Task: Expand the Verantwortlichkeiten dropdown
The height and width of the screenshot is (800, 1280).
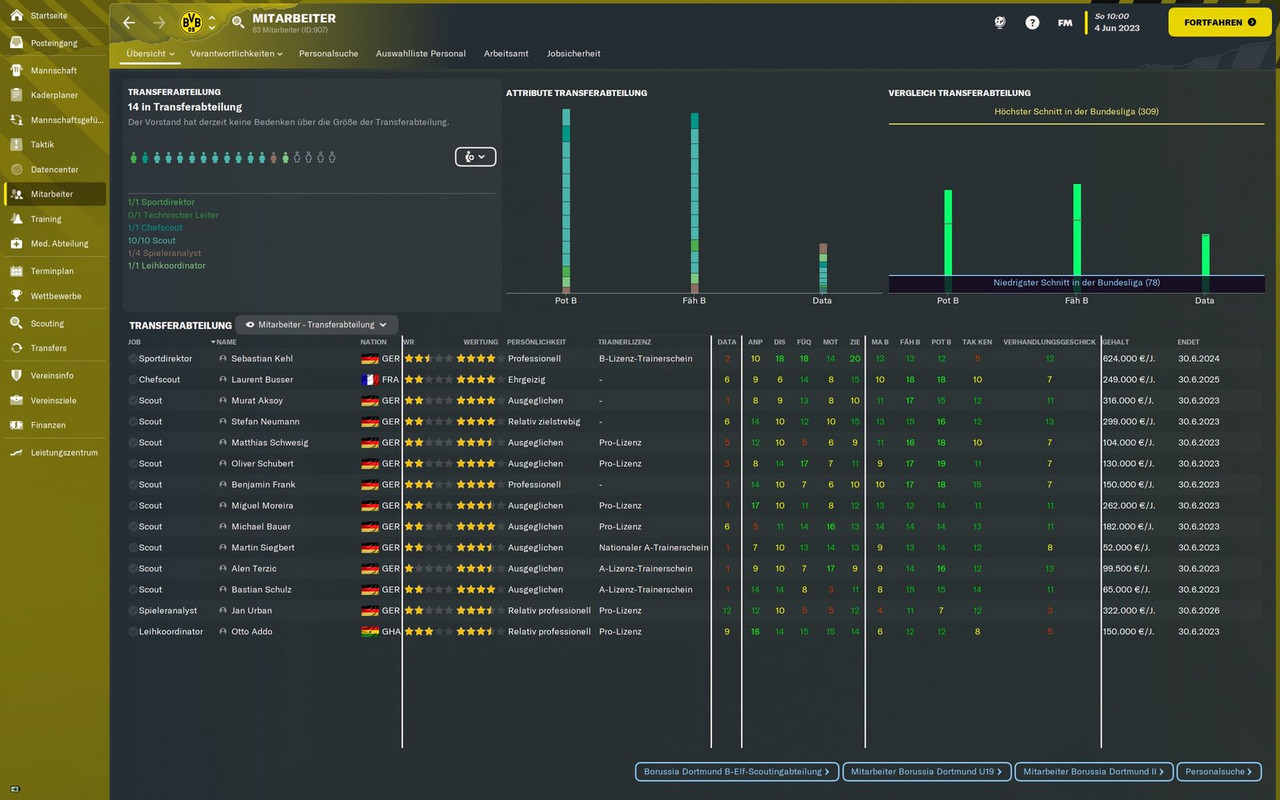Action: point(236,53)
